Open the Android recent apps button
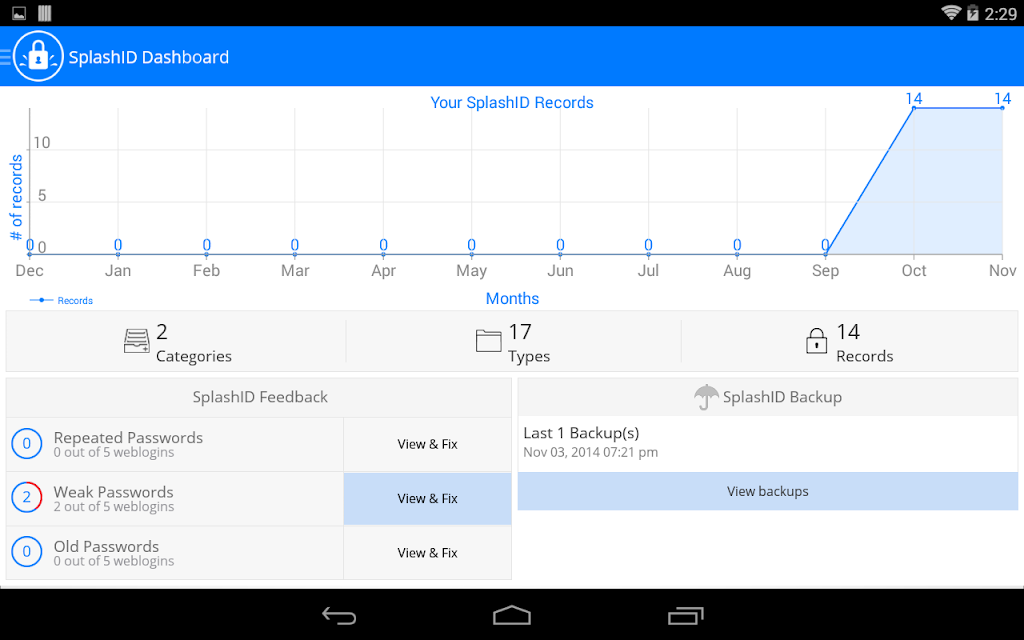The height and width of the screenshot is (640, 1024). (685, 616)
